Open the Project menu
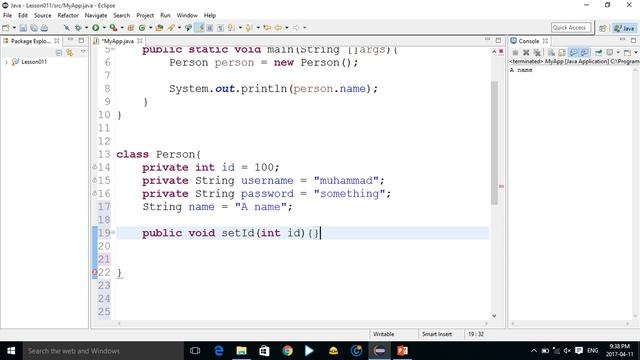 pos(145,15)
